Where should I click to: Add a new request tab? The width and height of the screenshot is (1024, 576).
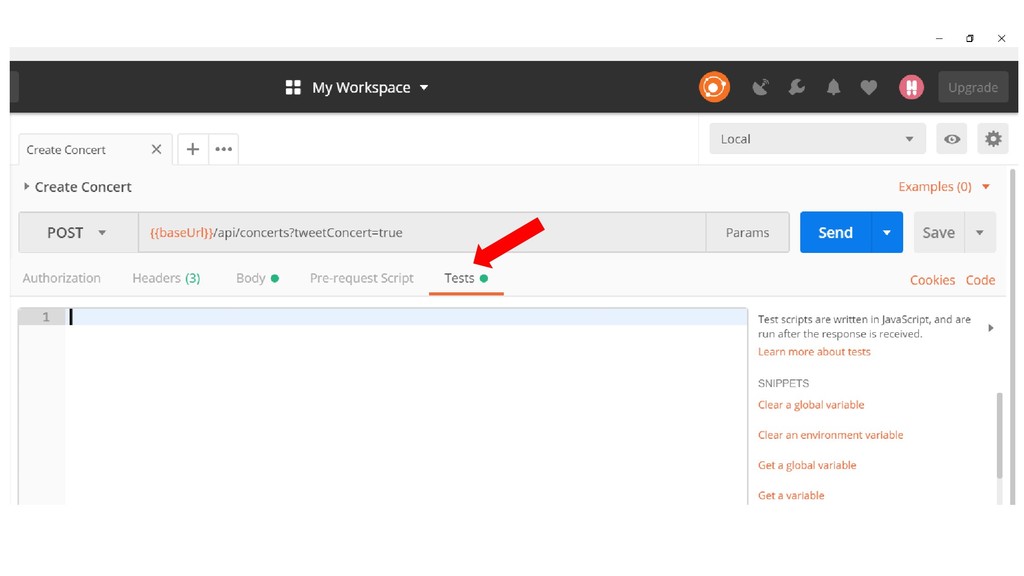[x=193, y=149]
